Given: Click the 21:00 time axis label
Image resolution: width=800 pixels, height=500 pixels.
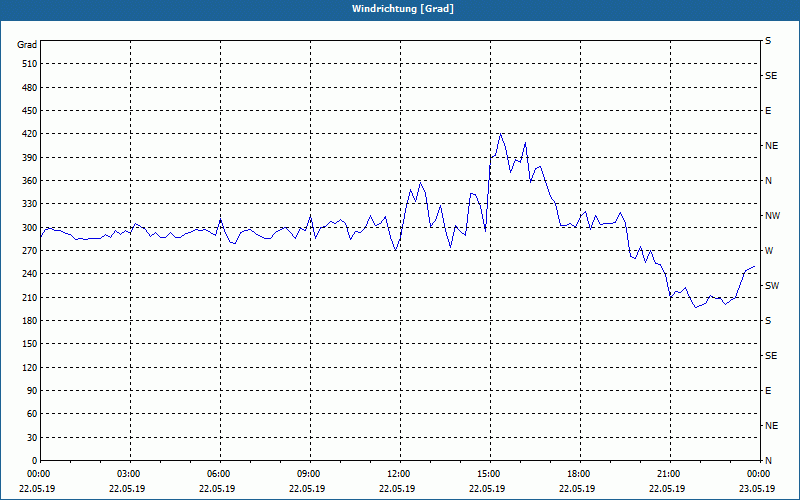Looking at the screenshot, I should pyautogui.click(x=669, y=473).
